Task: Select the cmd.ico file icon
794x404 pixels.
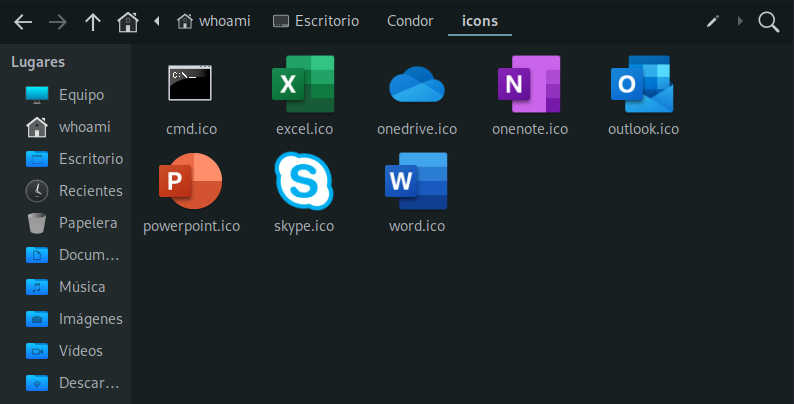Action: (190, 83)
